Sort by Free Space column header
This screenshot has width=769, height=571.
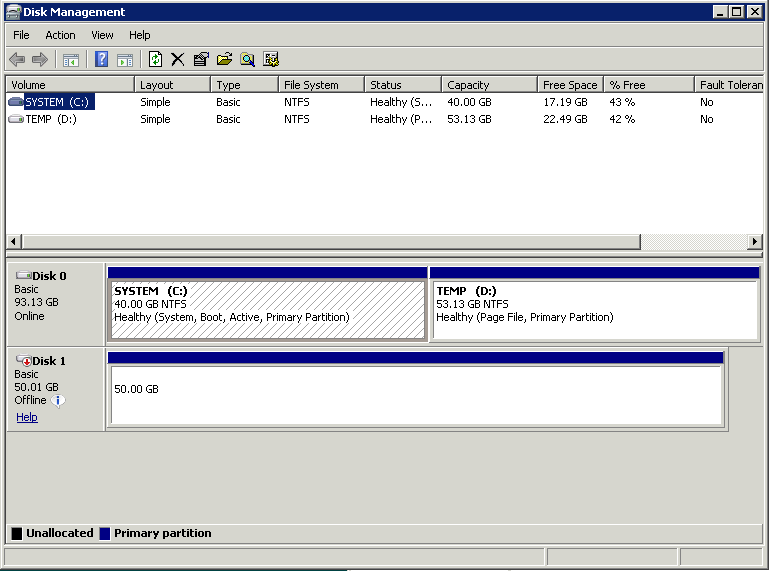click(571, 85)
